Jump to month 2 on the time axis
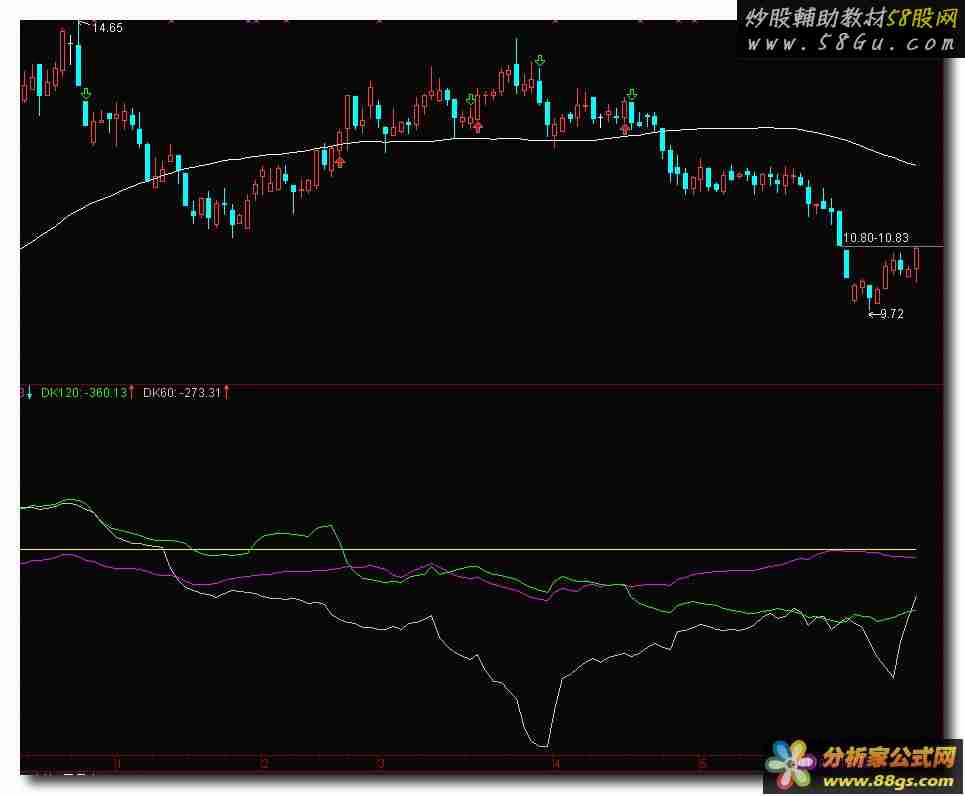 (x=264, y=764)
